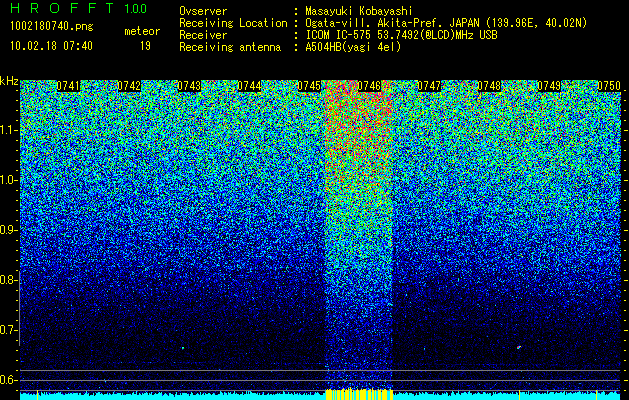
Task: Click the 0750 time marker
Action: 609,86
